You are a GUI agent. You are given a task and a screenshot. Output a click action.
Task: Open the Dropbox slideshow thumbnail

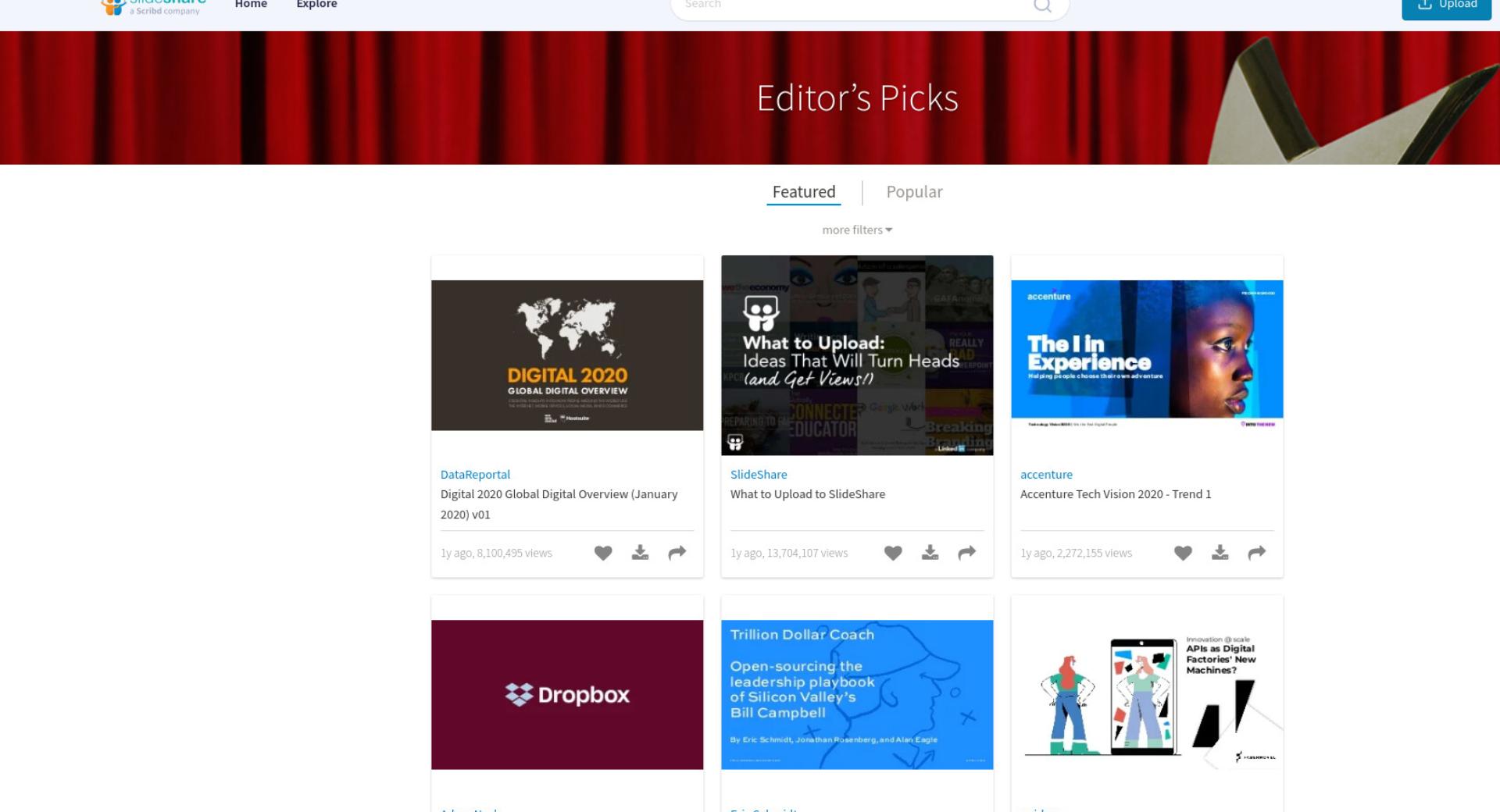567,695
